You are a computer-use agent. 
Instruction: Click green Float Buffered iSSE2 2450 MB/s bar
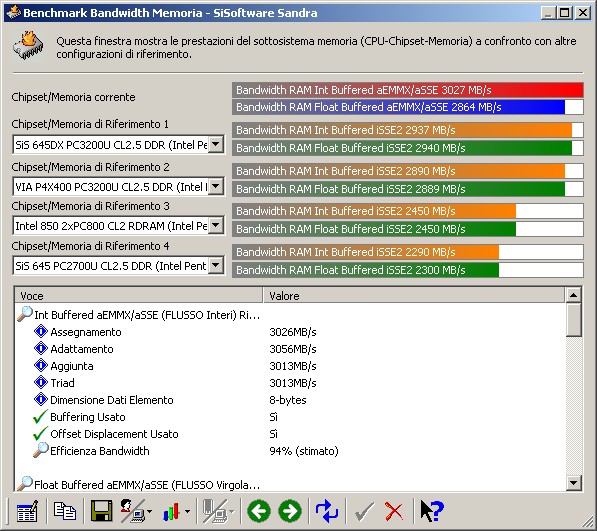(408, 229)
